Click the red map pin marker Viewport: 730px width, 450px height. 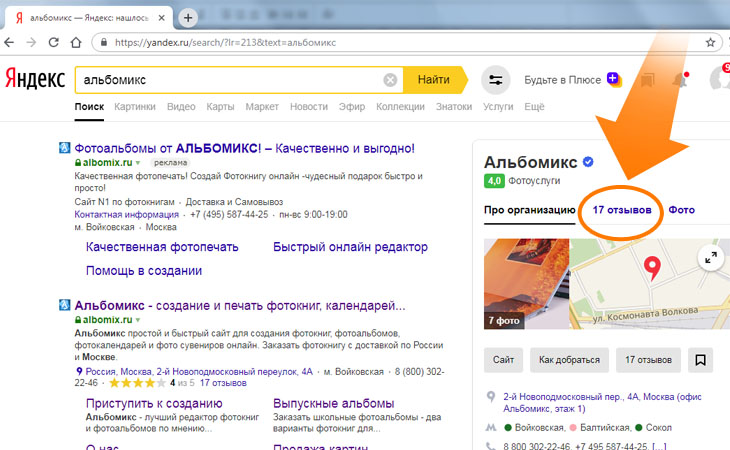(652, 269)
